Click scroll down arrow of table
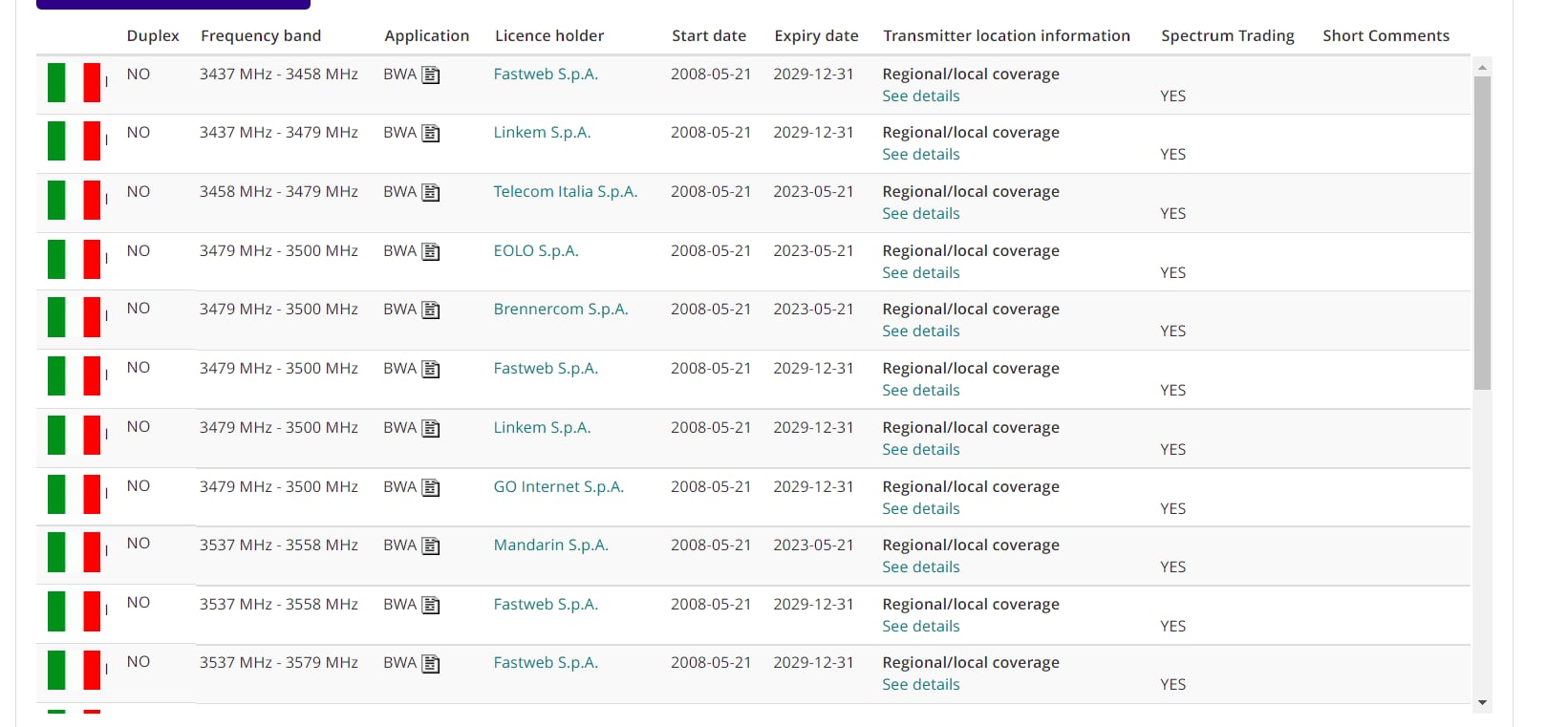The width and height of the screenshot is (1568, 727). pos(1482,703)
